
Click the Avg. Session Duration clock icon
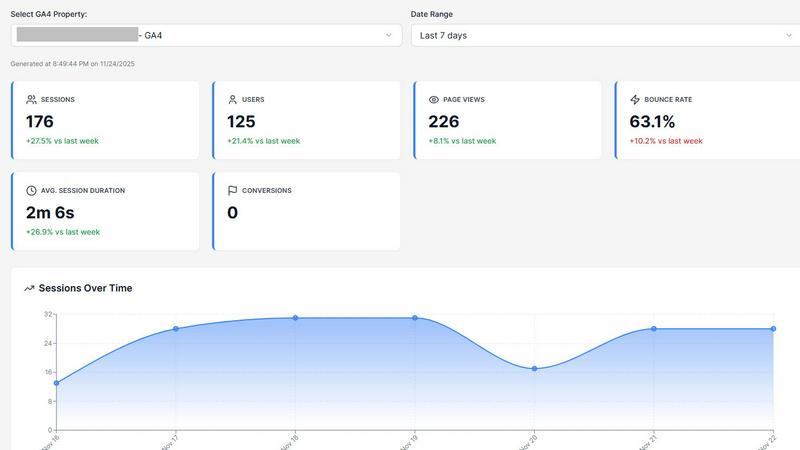click(32, 190)
